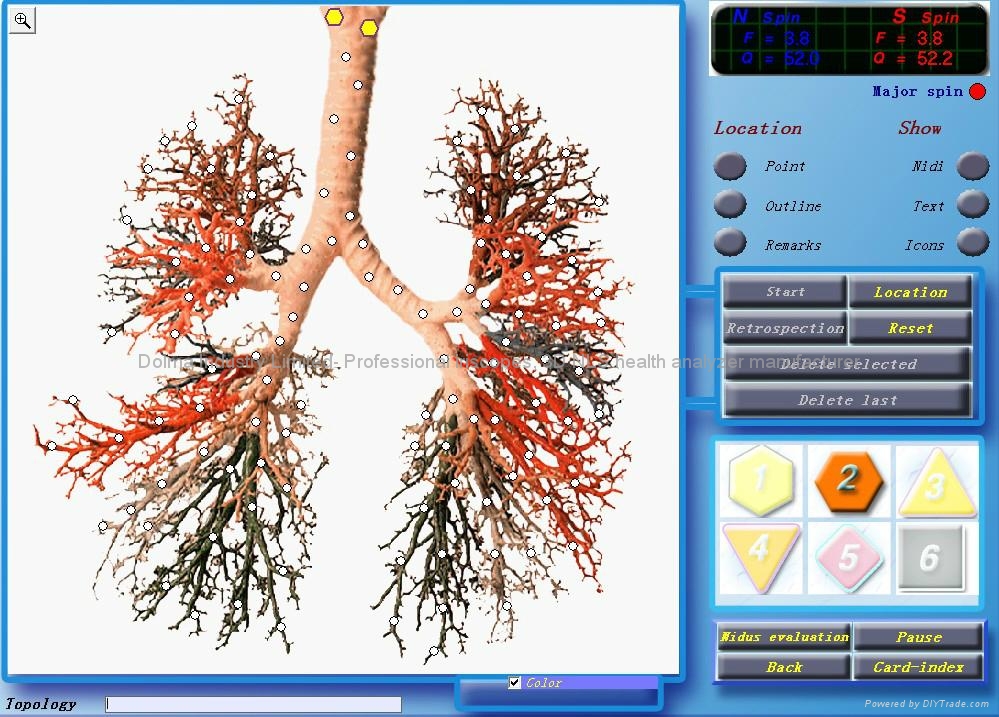
Task: Click the yellow hexagon marker atop trachea
Action: click(x=334, y=16)
